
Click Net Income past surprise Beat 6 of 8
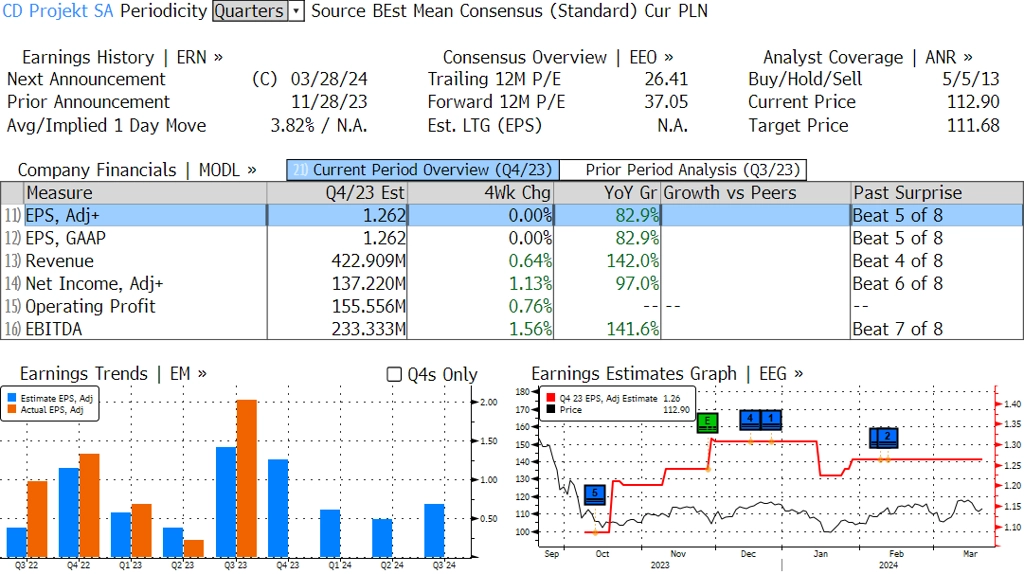(x=898, y=284)
